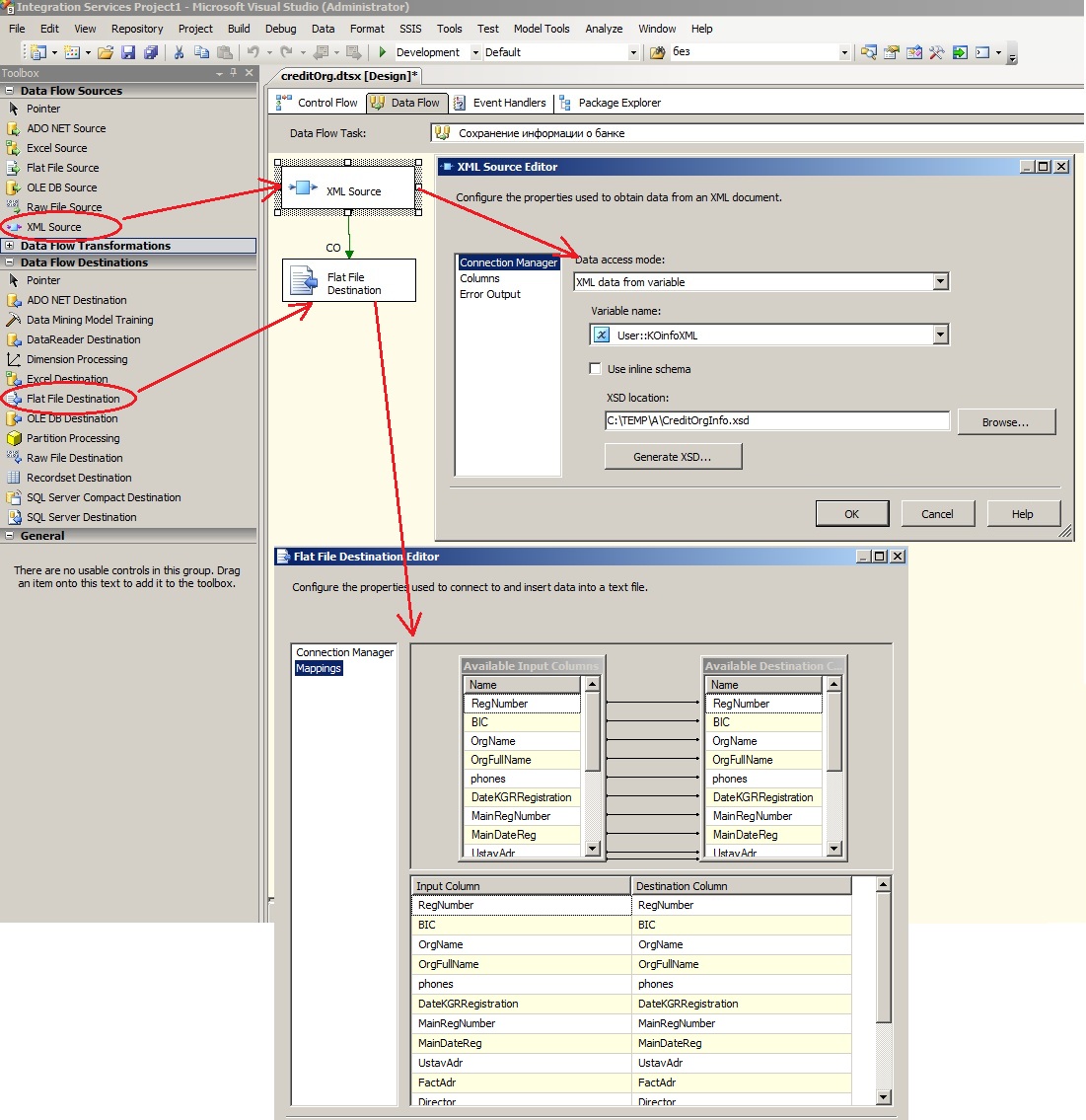Switch to the Package Explorer tab
The width and height of the screenshot is (1086, 1120).
coord(611,103)
